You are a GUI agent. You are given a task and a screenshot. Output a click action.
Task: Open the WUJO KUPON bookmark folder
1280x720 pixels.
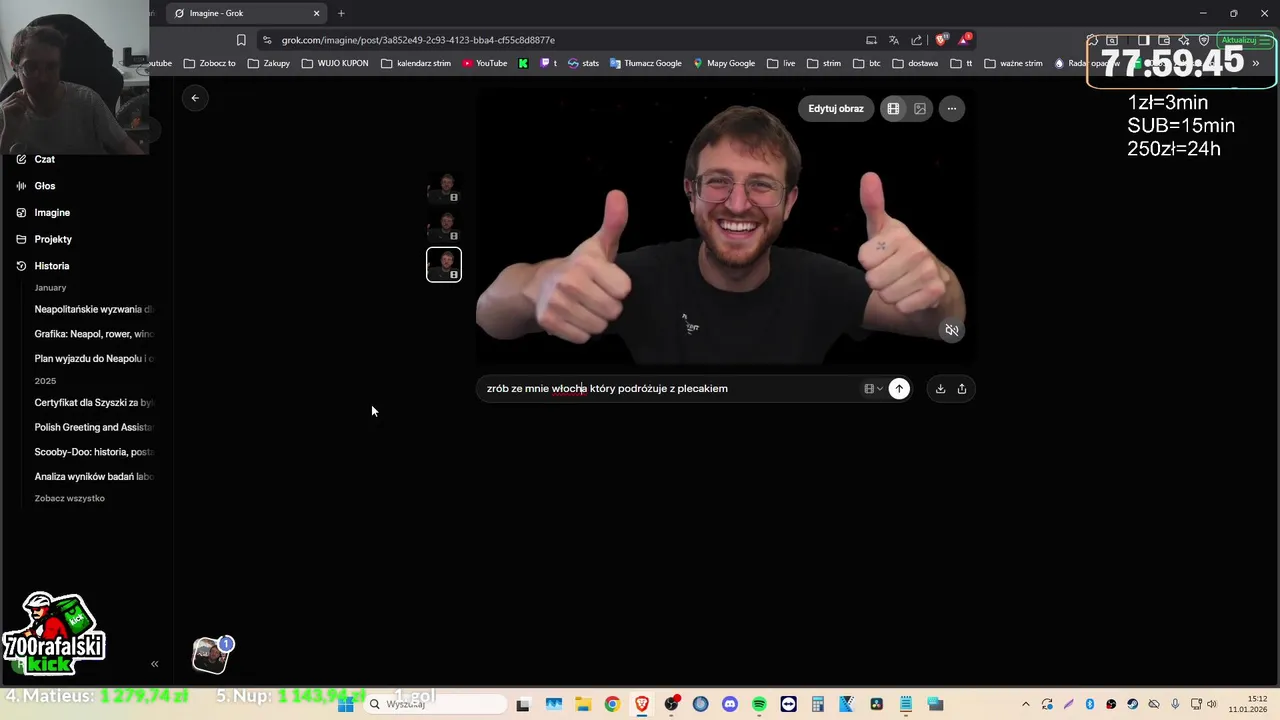(335, 63)
